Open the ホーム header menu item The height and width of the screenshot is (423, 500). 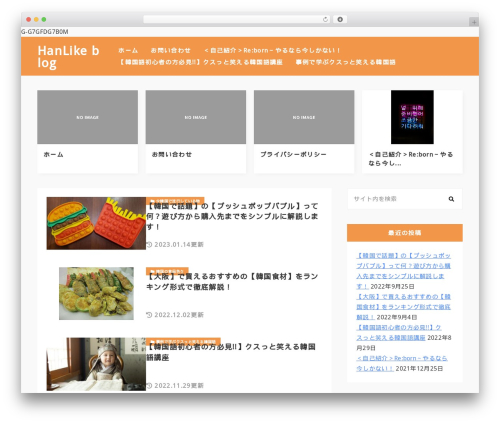[128, 50]
